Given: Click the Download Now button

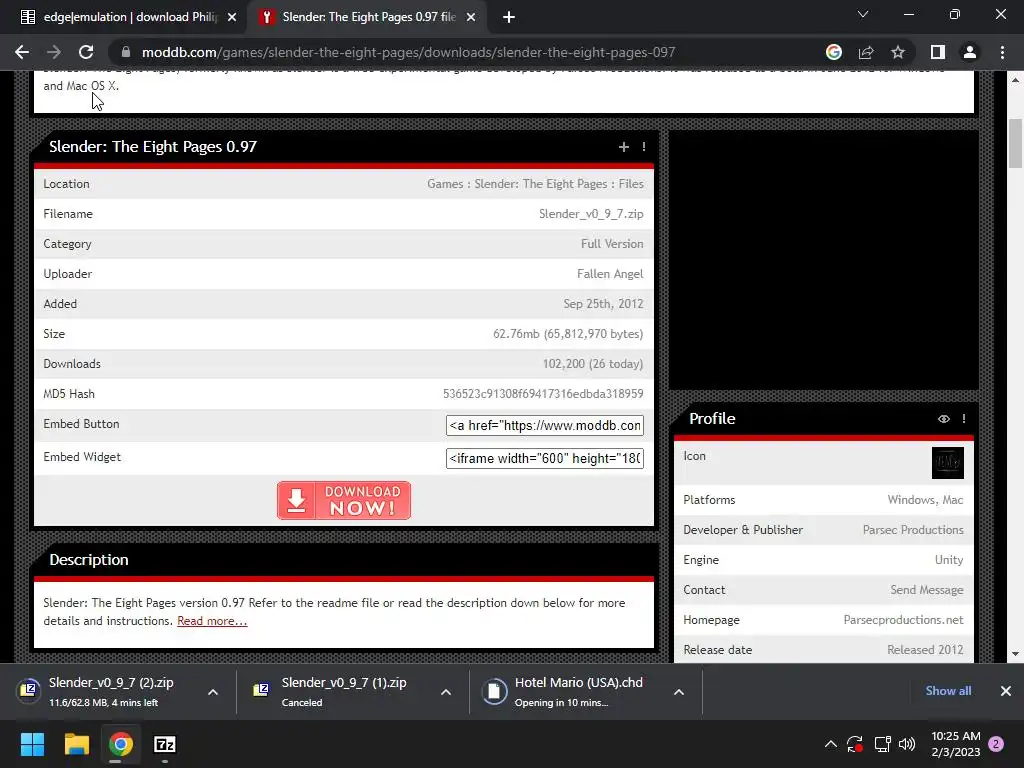Looking at the screenshot, I should pyautogui.click(x=344, y=500).
